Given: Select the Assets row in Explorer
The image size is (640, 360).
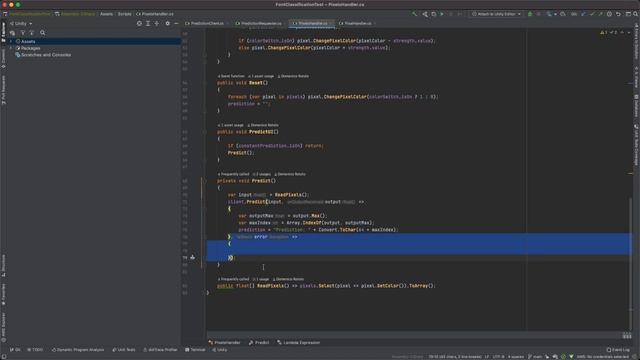Looking at the screenshot, I should (x=95, y=42).
